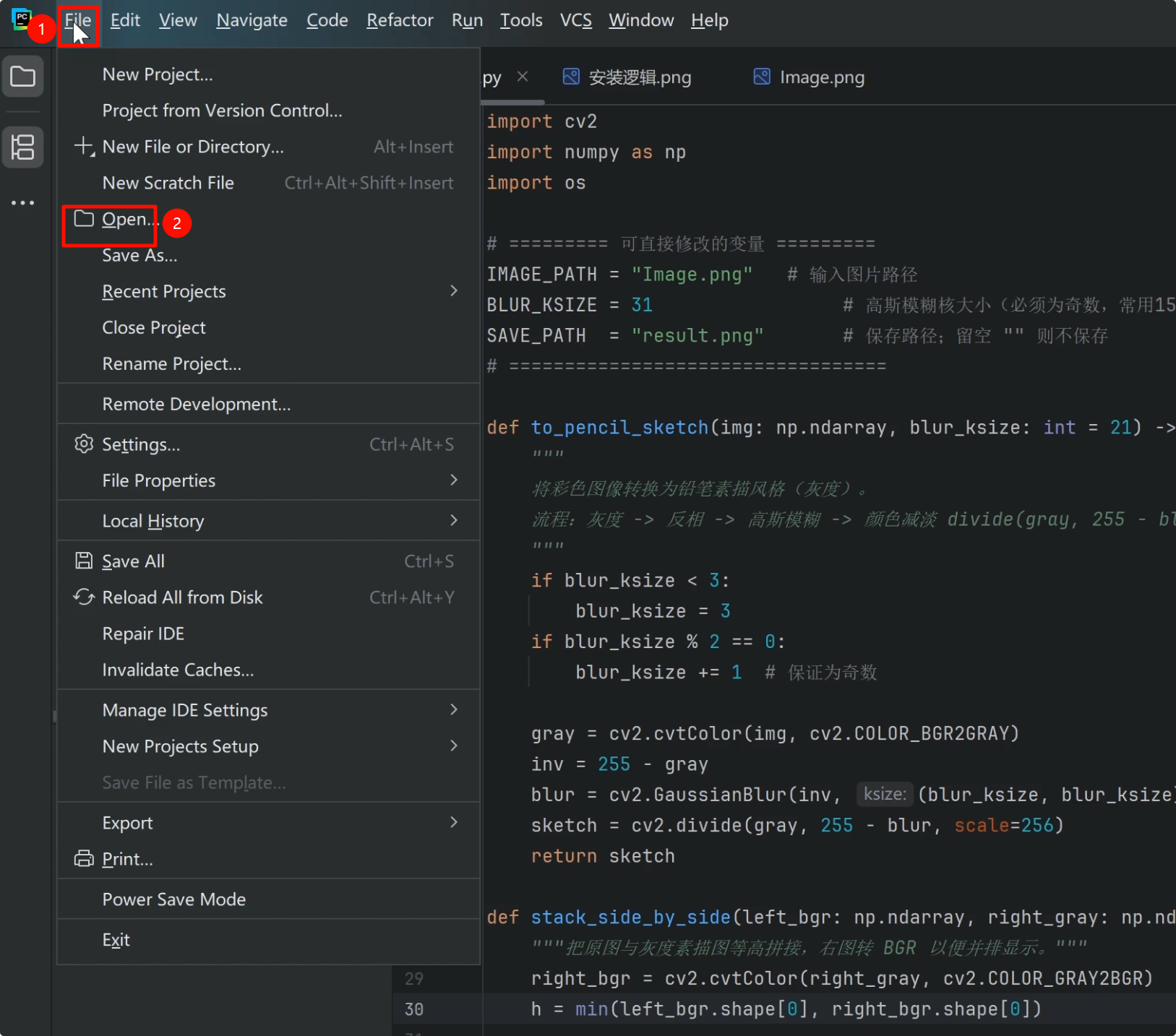This screenshot has width=1176, height=1036.
Task: Expand the Local History submenu arrow
Action: (454, 520)
